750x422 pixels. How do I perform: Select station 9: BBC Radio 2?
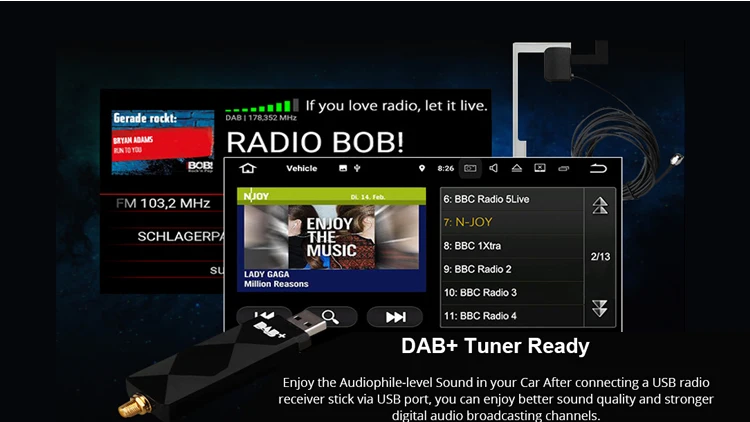point(512,269)
